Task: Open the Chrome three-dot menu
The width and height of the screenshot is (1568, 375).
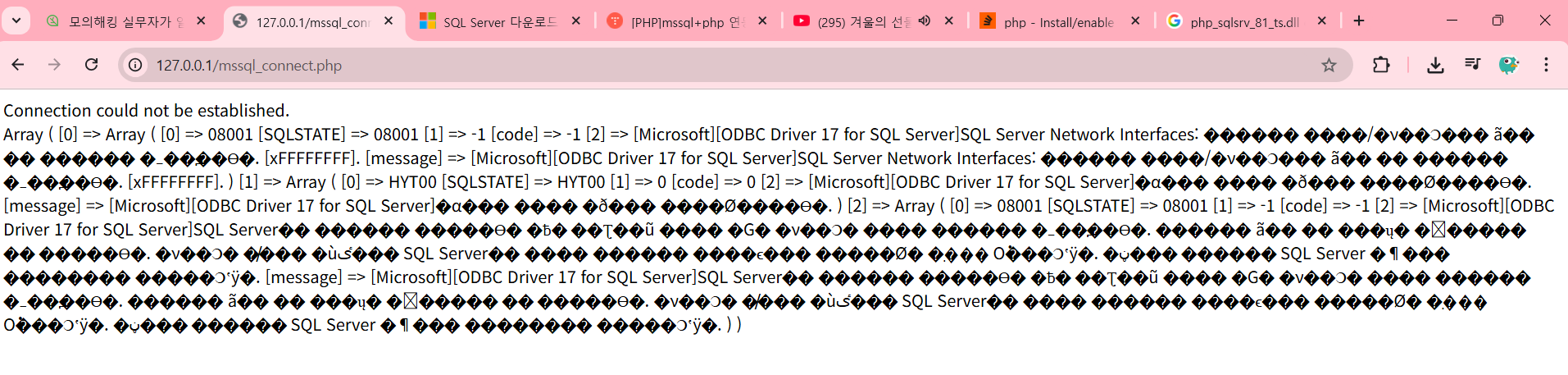Action: 1546,65
